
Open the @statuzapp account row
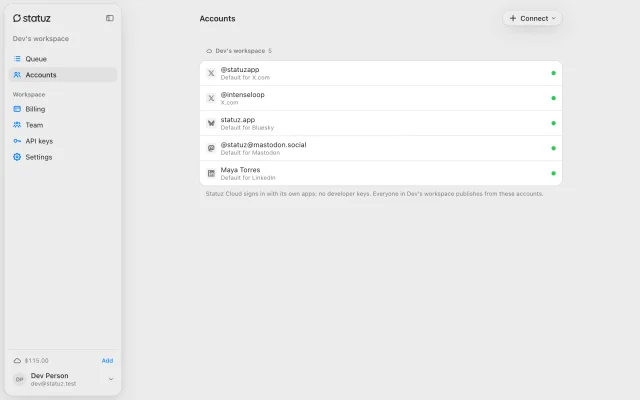tap(381, 73)
